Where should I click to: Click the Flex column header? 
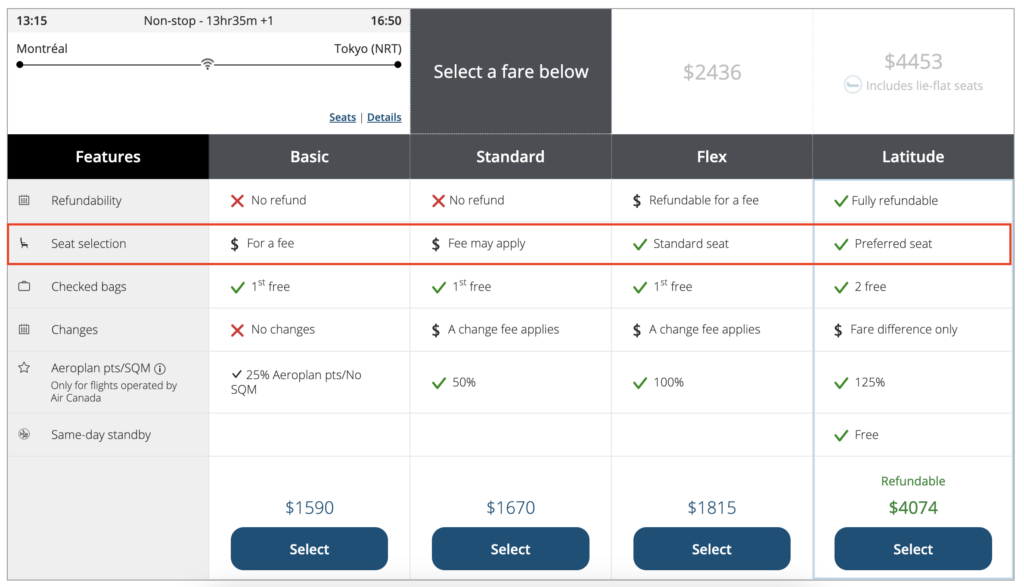(x=711, y=157)
